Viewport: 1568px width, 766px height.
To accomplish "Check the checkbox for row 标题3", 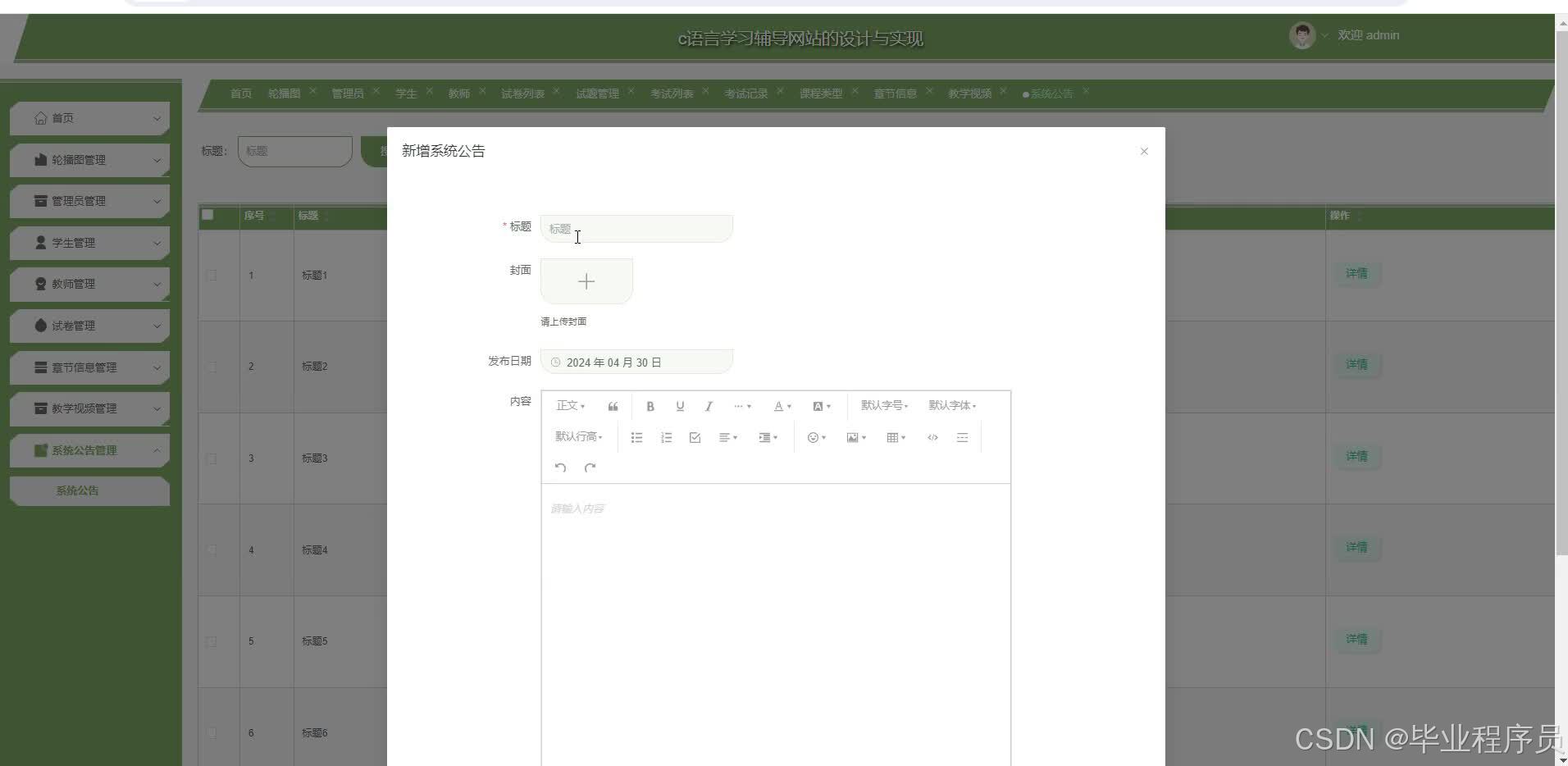I will tap(212, 458).
